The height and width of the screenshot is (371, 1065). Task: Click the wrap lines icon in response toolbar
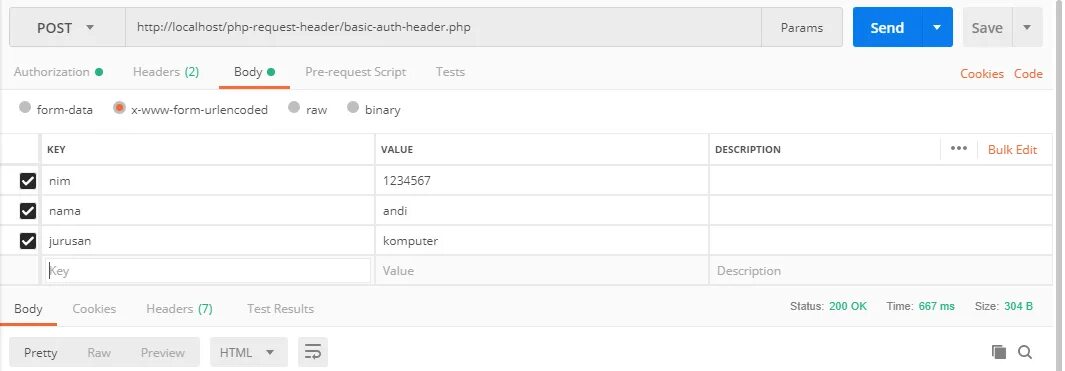pos(312,352)
